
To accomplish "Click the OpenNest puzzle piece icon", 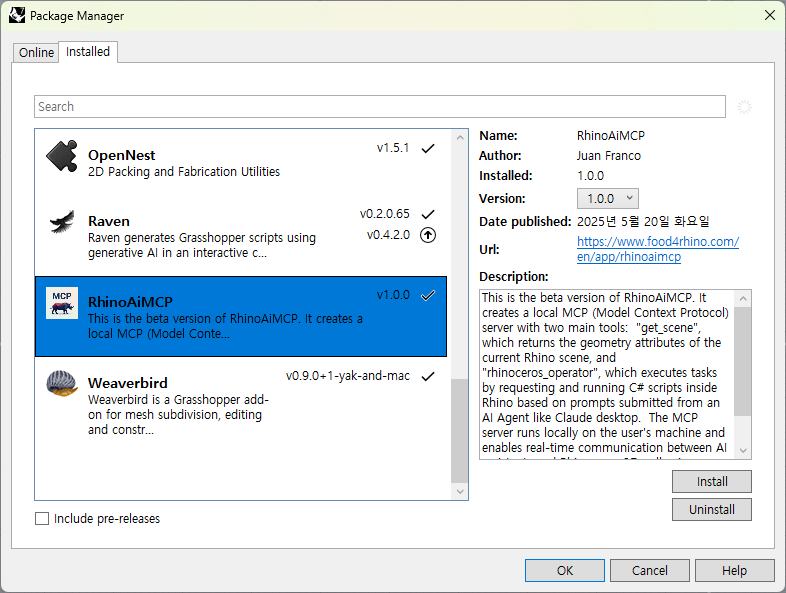I will point(62,156).
